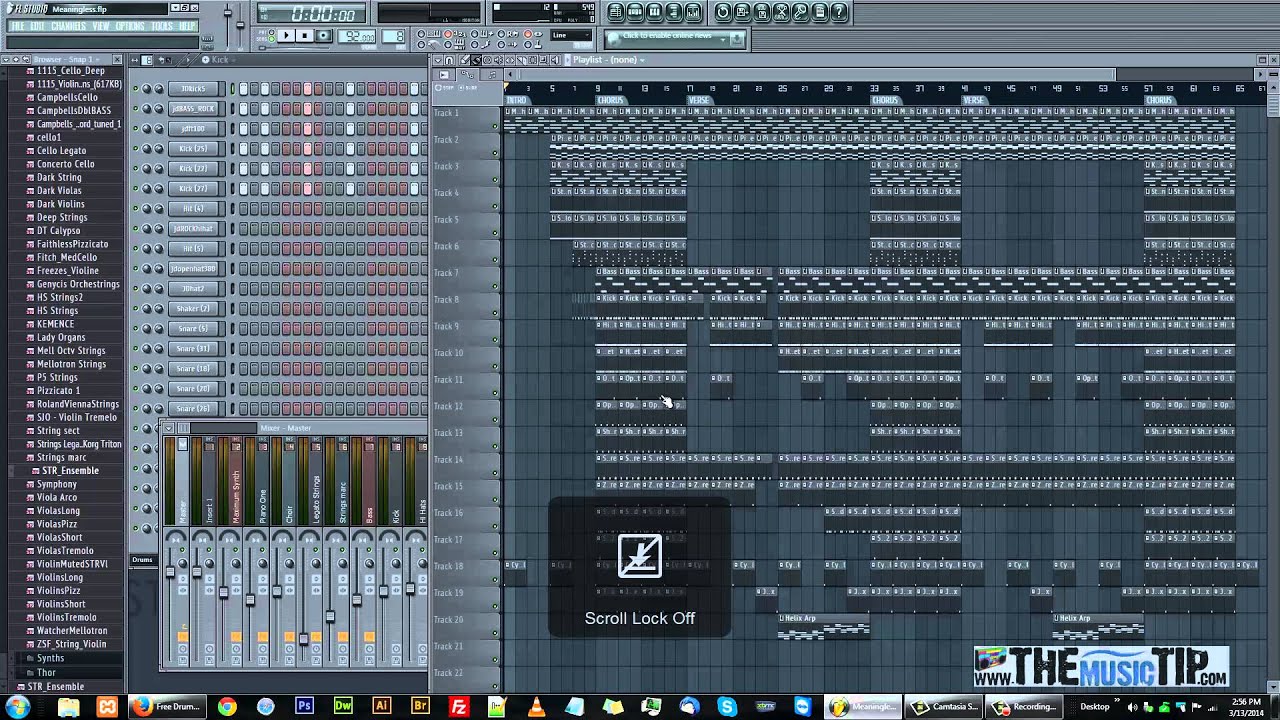Open the Line snap dropdown

pos(572,36)
